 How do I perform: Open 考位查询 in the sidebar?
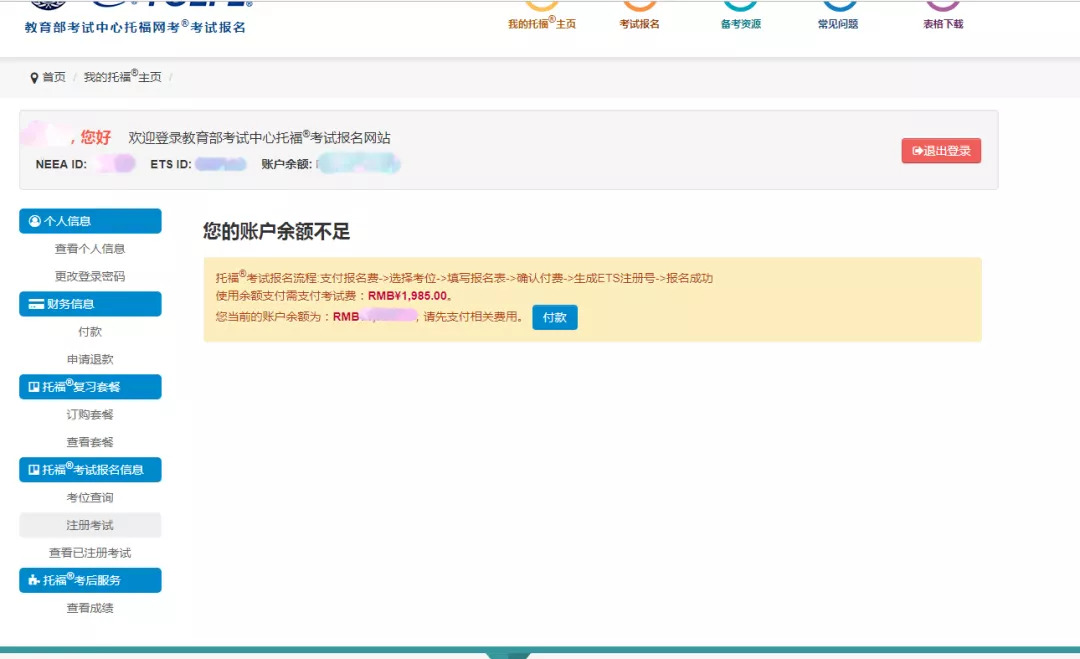[90, 497]
